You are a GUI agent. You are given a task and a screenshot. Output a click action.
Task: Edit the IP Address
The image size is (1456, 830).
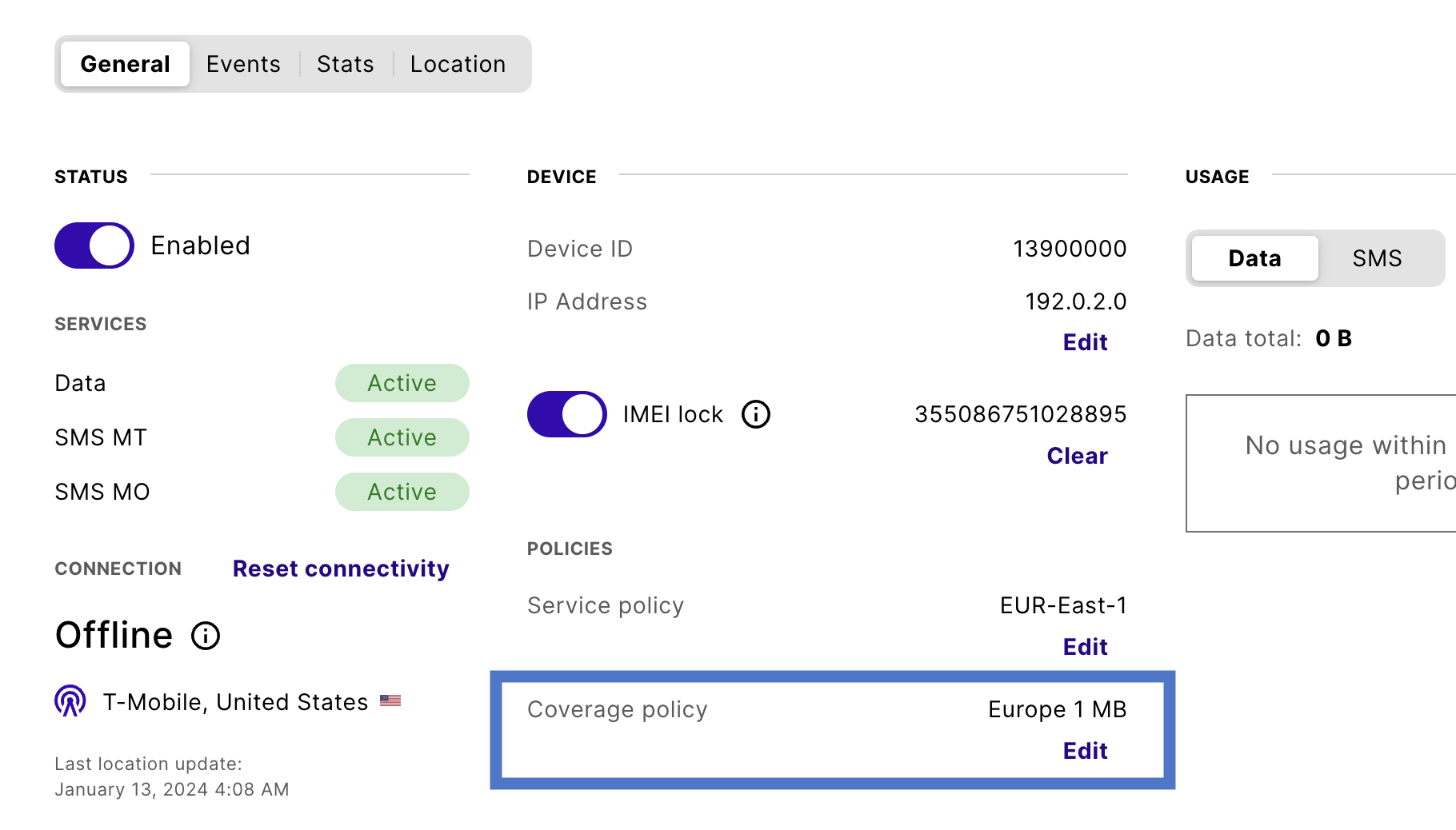(x=1085, y=342)
